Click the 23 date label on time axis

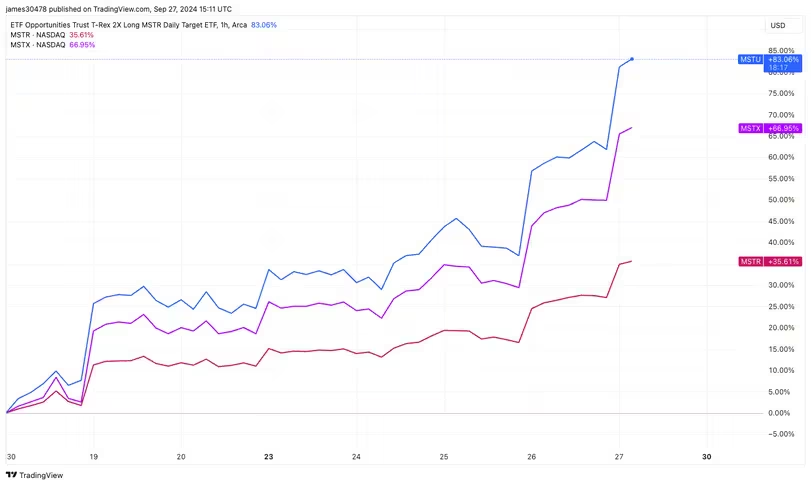(x=269, y=456)
